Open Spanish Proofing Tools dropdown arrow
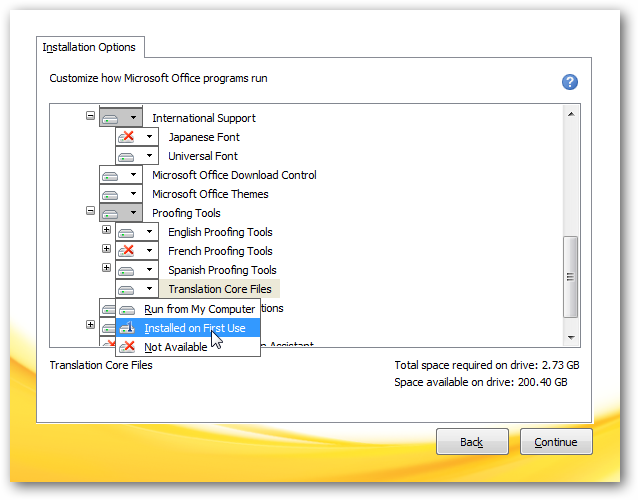638x500 pixels. (149, 269)
